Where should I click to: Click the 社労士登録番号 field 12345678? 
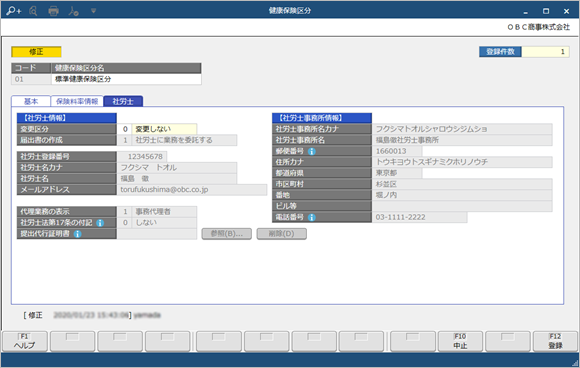[142, 157]
